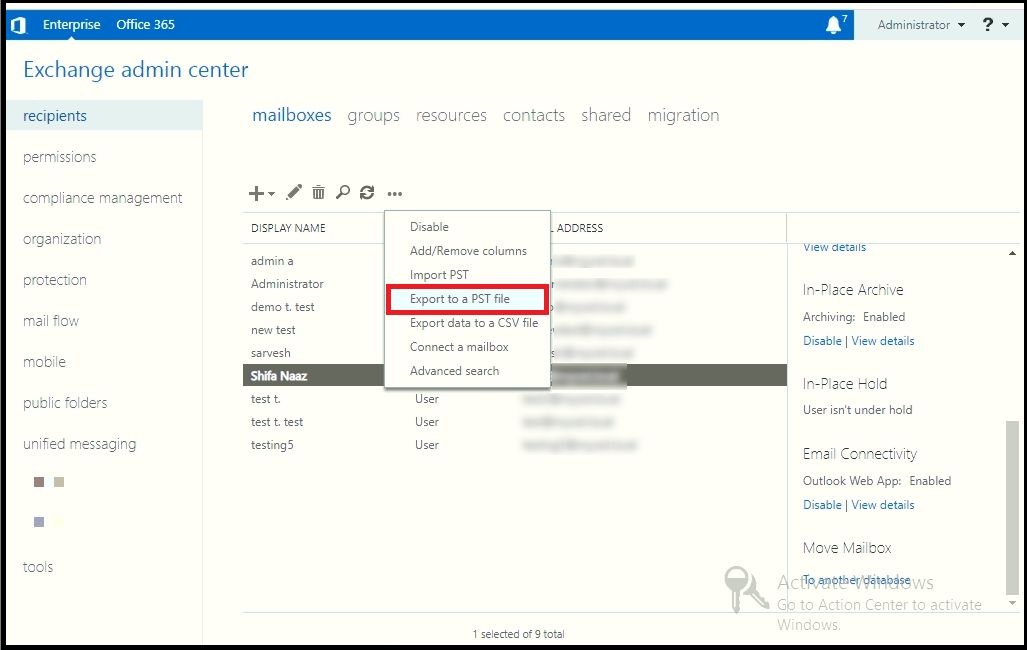This screenshot has width=1027, height=650.
Task: Switch to the Office 365 tab
Action: [x=145, y=25]
